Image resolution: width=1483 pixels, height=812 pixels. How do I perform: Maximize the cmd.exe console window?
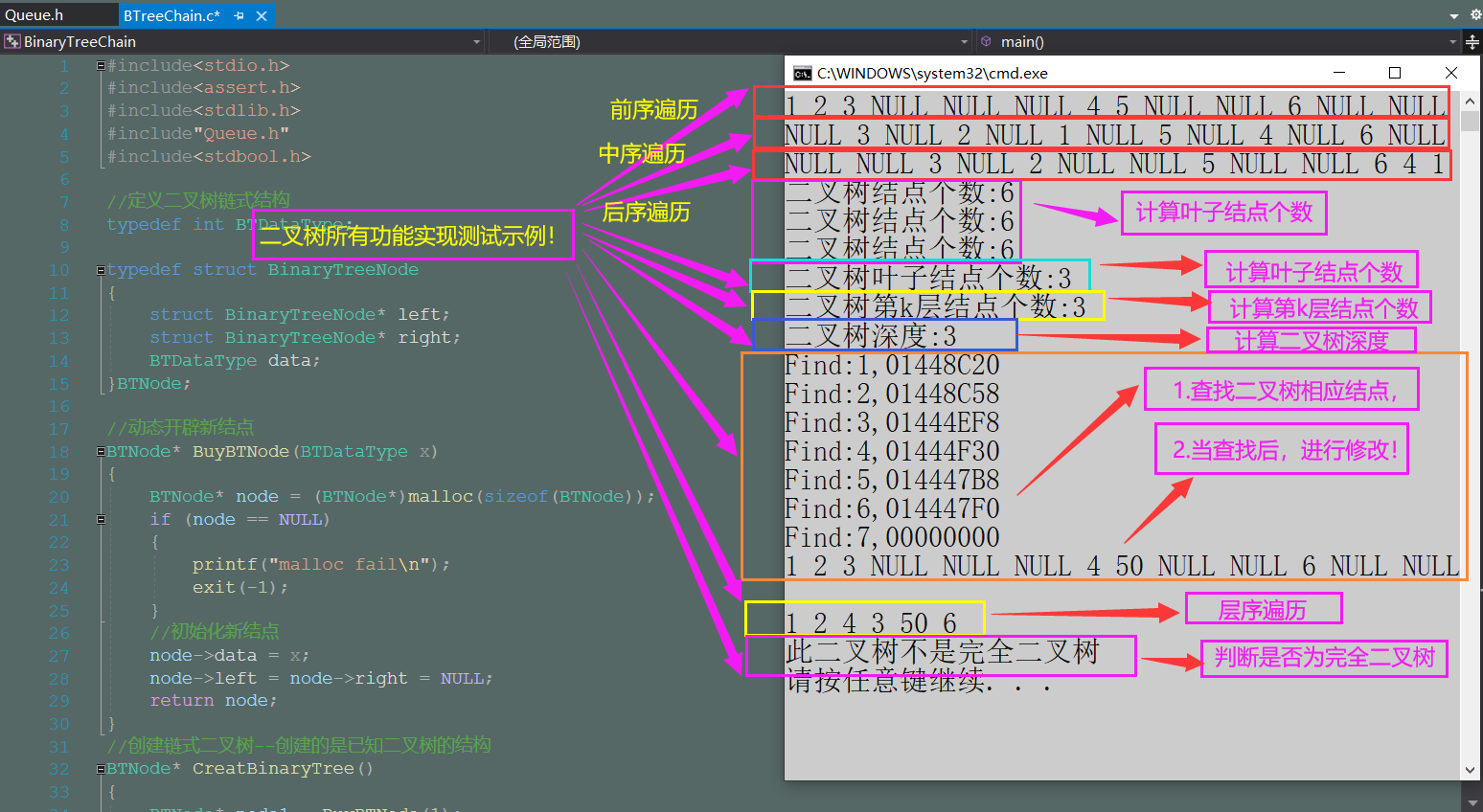coord(1395,73)
